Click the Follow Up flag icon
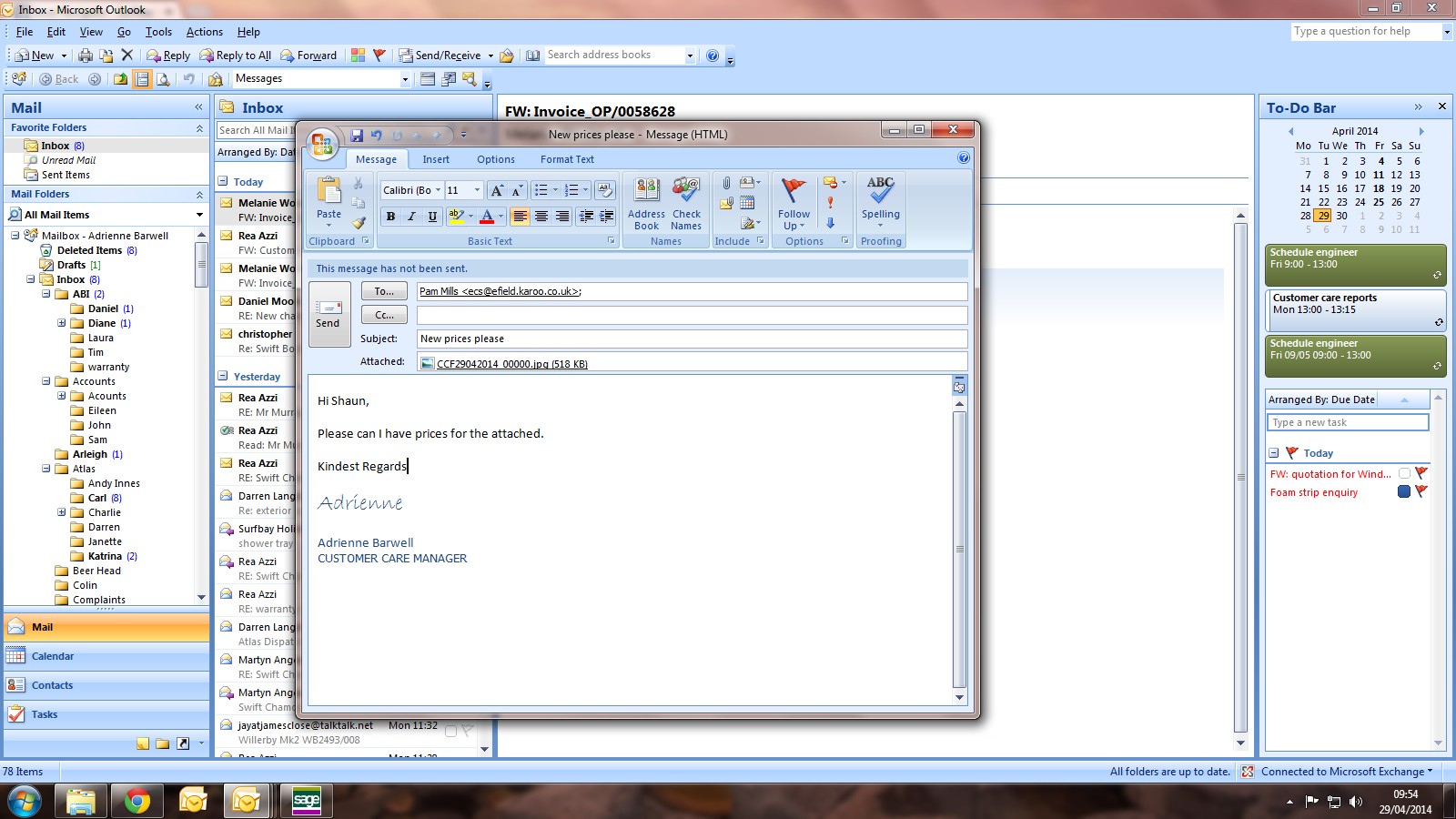Screen dimensions: 1456x819 [794, 202]
